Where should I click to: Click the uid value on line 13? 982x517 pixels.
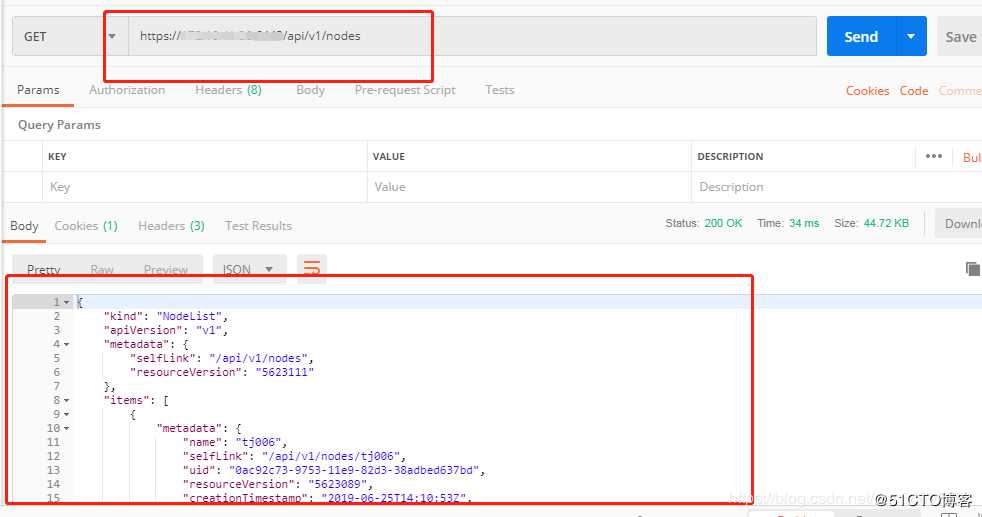pyautogui.click(x=354, y=470)
